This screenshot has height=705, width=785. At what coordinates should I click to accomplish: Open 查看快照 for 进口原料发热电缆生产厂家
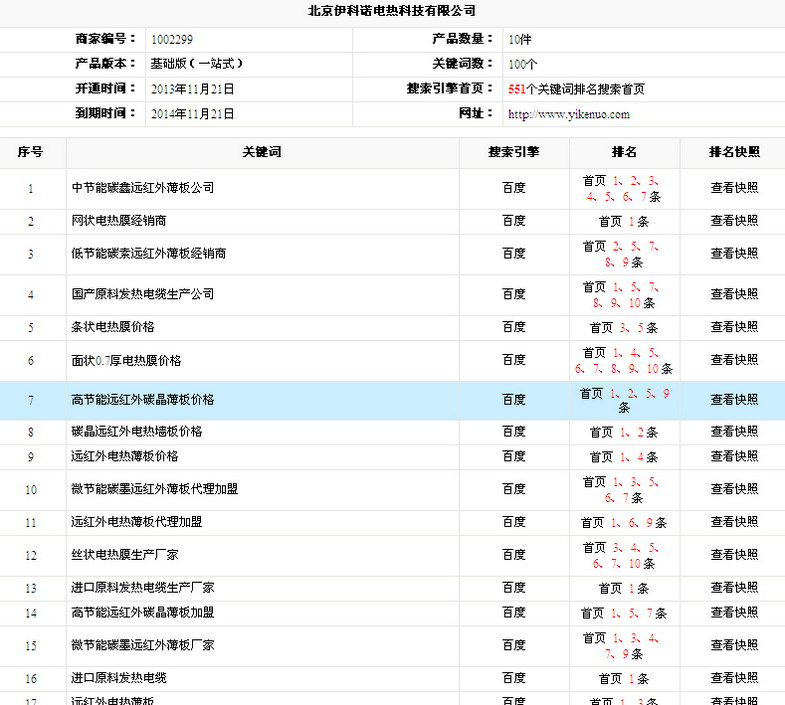pos(734,588)
